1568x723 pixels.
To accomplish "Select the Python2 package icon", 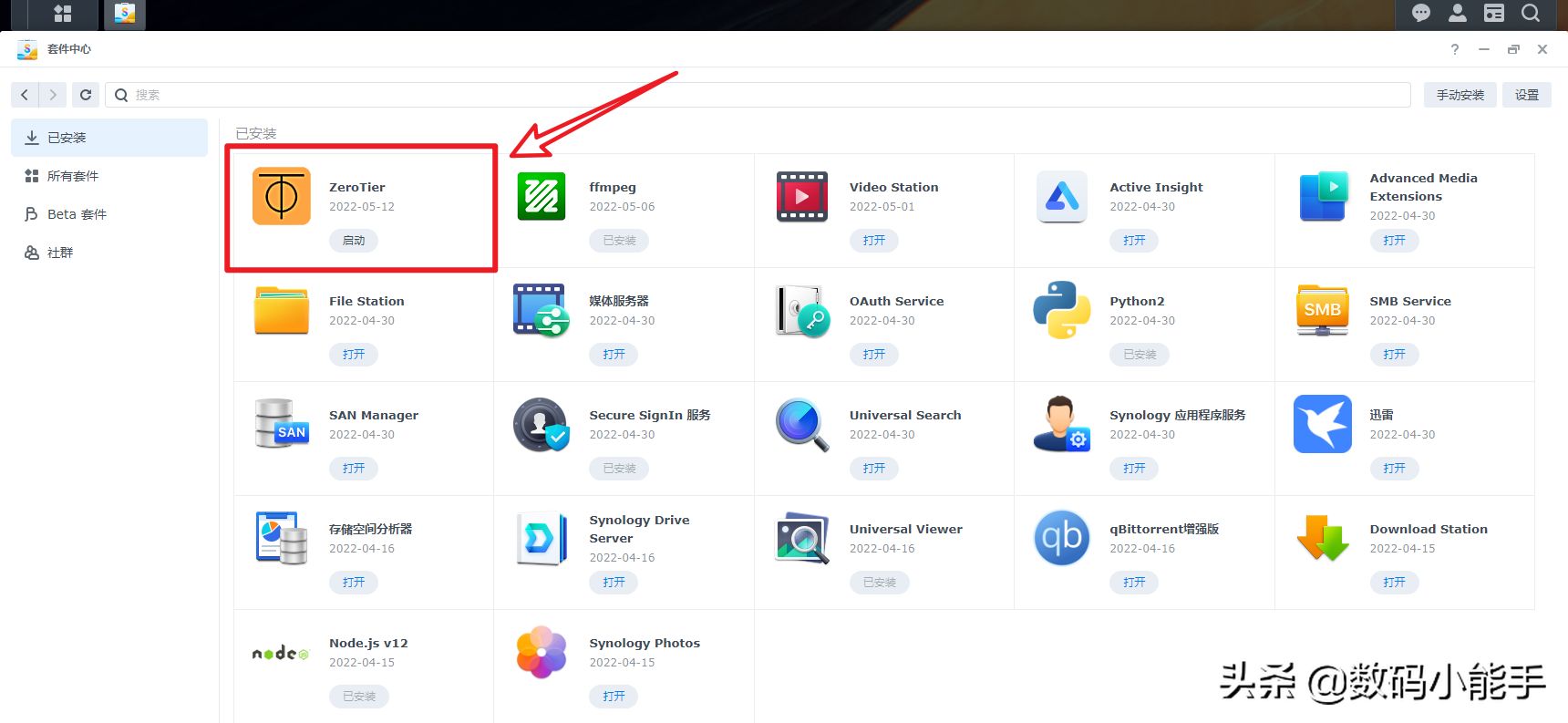I will pos(1062,310).
